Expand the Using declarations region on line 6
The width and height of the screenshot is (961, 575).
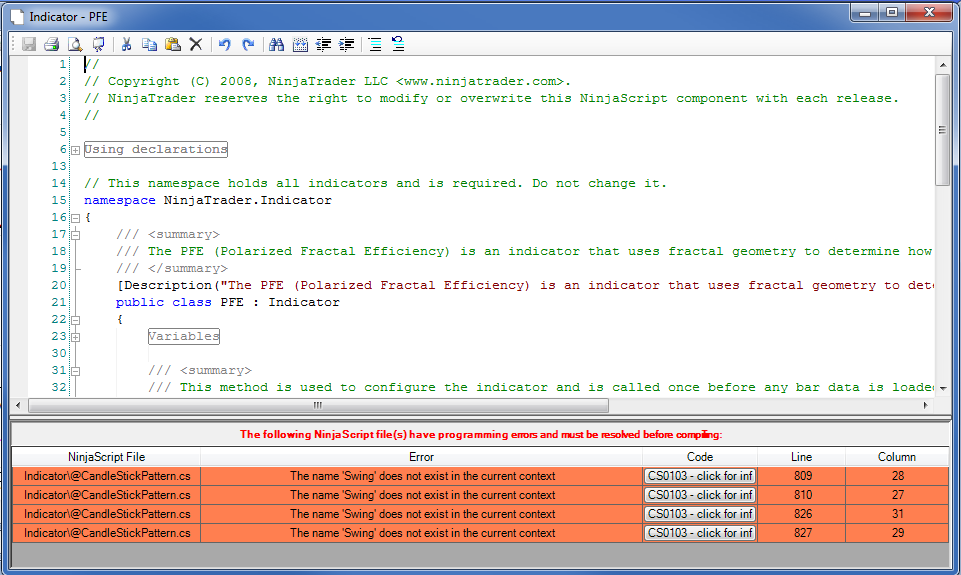pos(75,150)
